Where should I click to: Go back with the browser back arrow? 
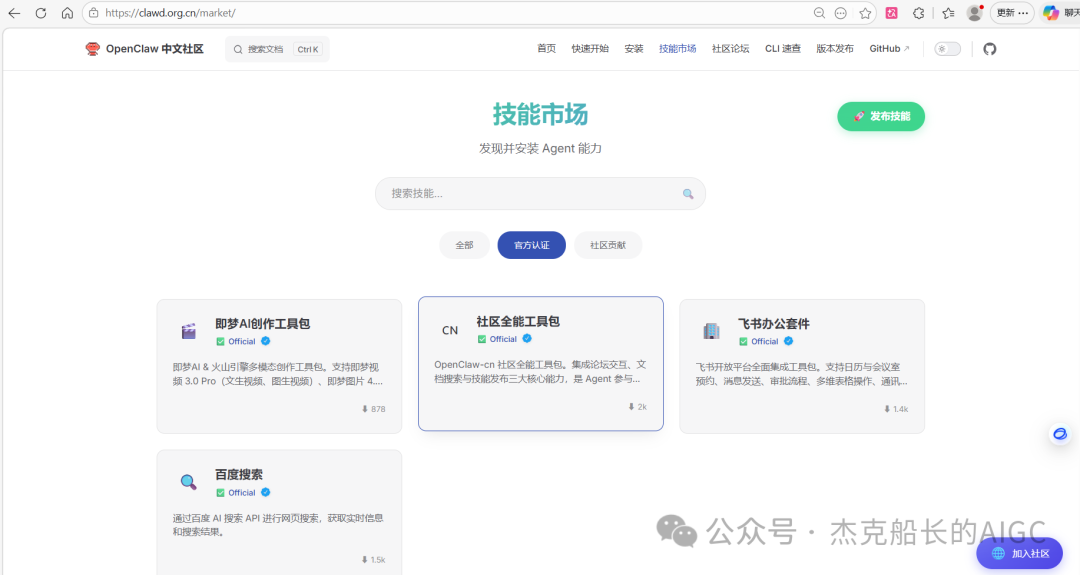(x=14, y=13)
